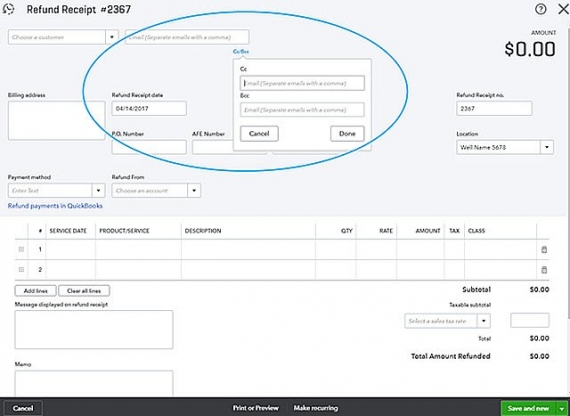Click the AFE Number field
Viewport: 570px width, 416px height.
tap(213, 147)
